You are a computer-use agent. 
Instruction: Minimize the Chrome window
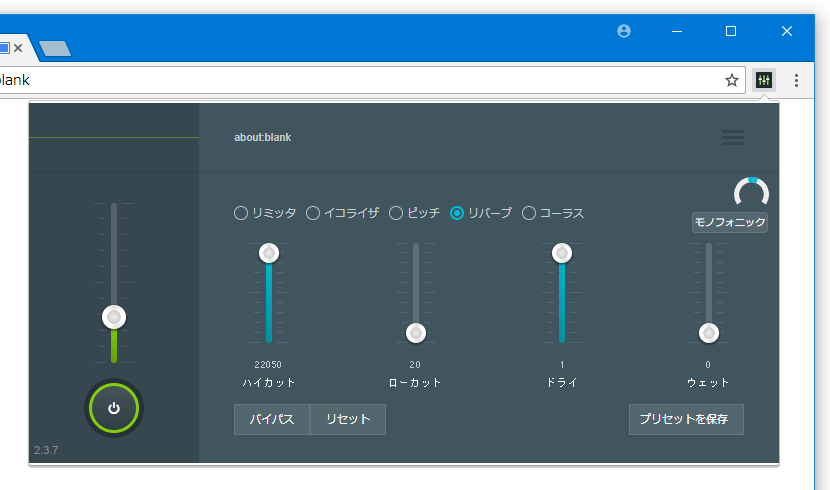677,31
